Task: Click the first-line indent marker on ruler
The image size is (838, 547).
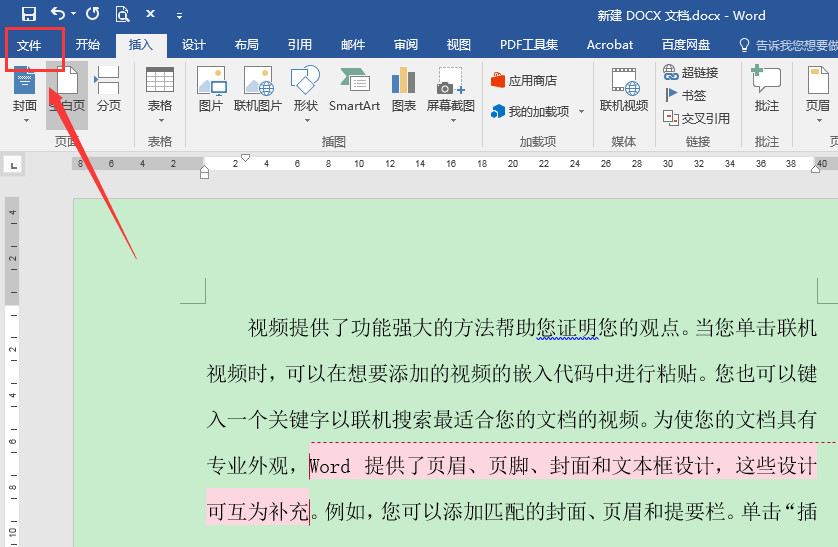Action: (x=245, y=158)
